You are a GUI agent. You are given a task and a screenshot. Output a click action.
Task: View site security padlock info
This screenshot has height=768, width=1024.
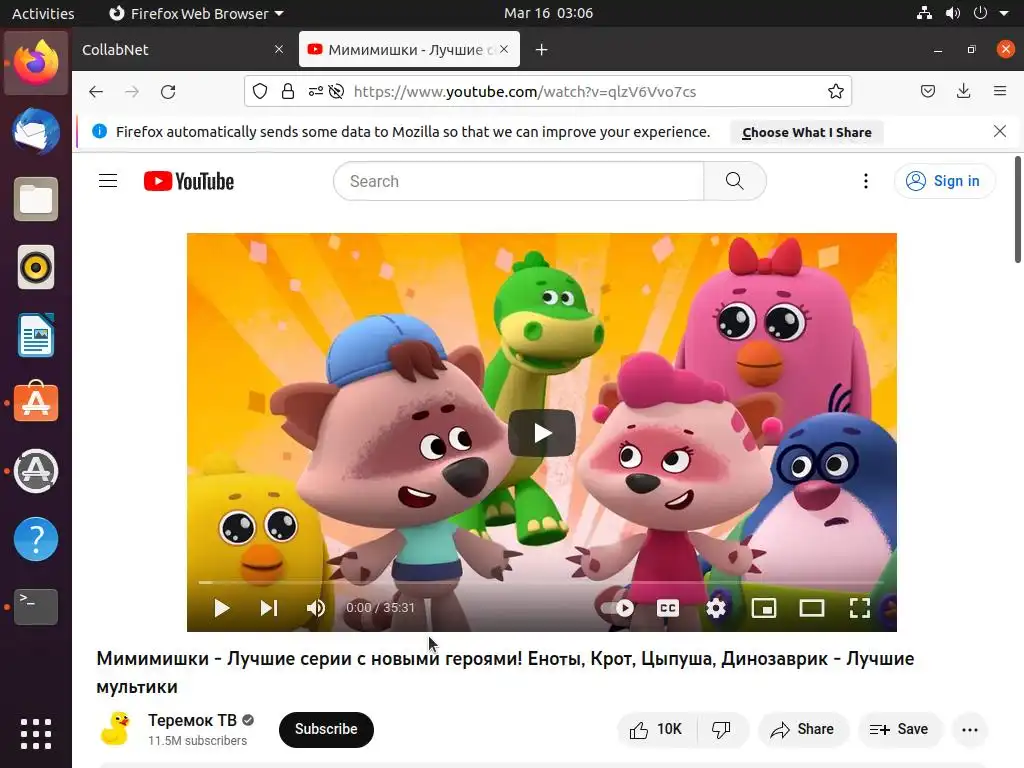(x=287, y=91)
